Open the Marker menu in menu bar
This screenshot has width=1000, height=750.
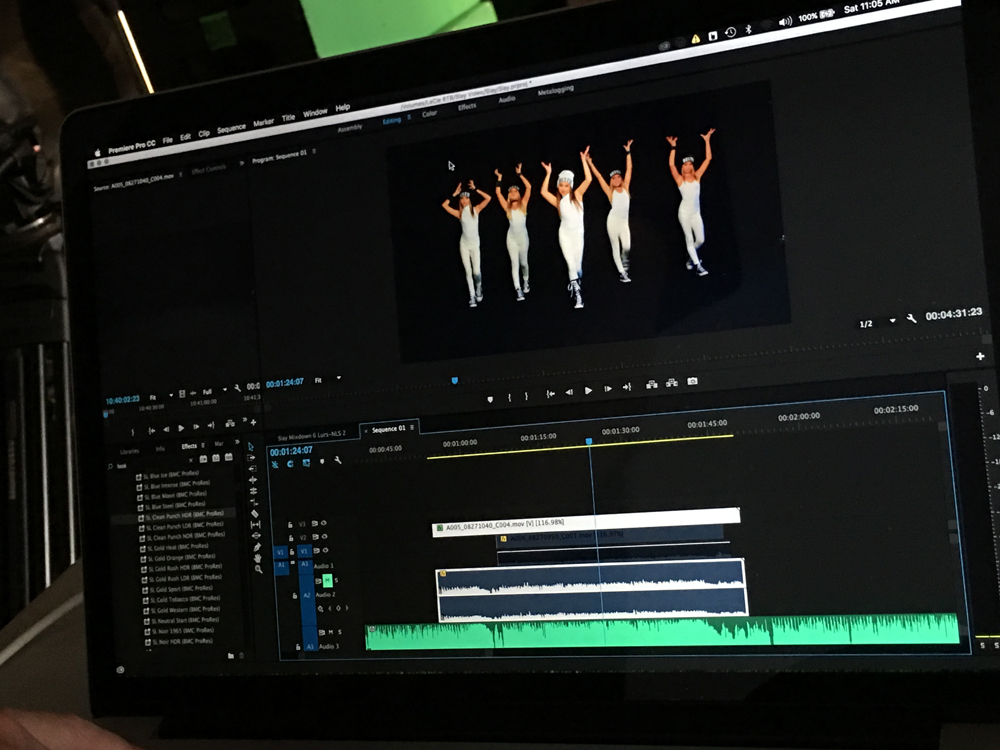coord(263,122)
